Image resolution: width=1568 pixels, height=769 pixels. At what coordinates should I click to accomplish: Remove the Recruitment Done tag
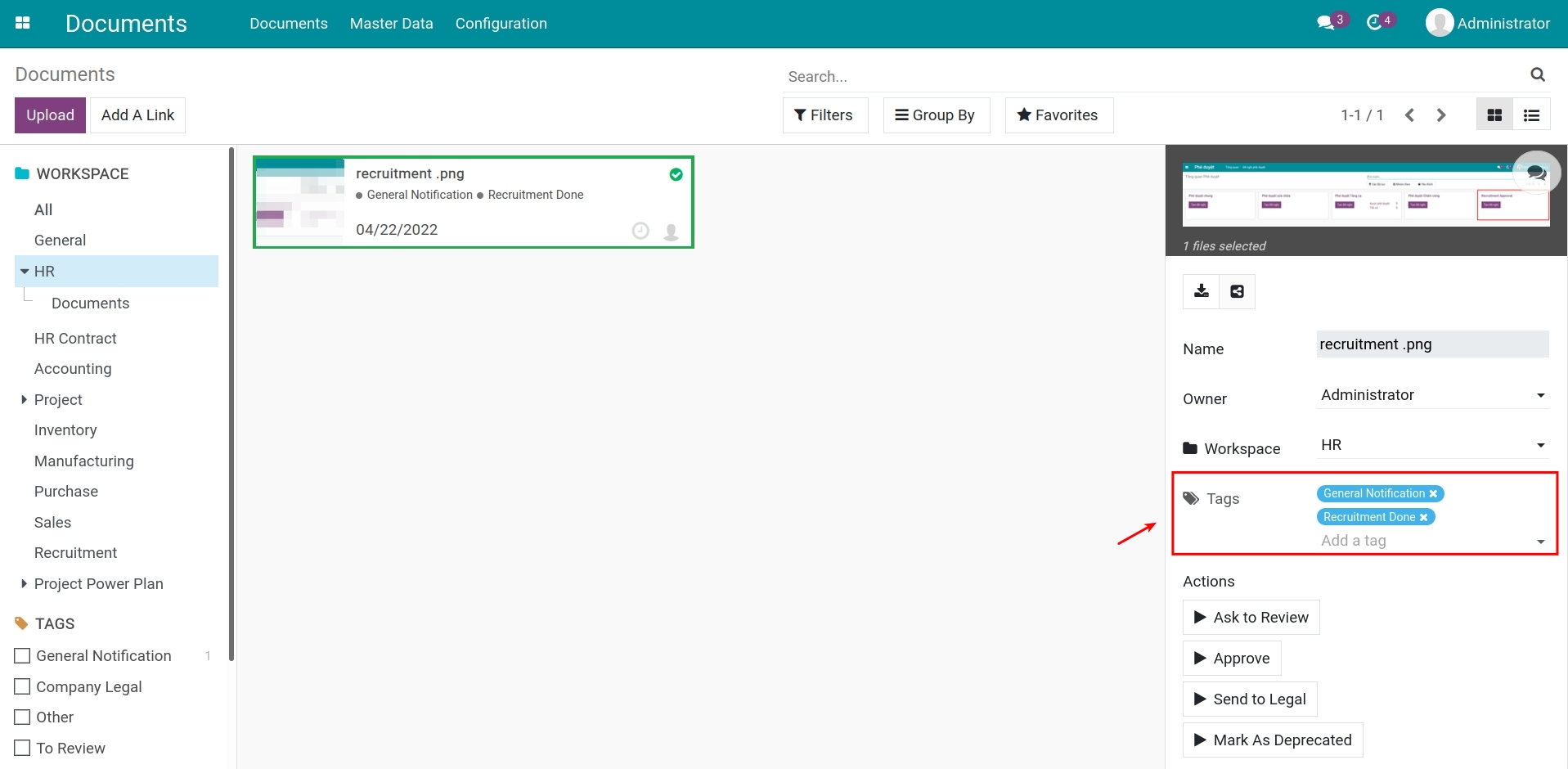pos(1423,516)
